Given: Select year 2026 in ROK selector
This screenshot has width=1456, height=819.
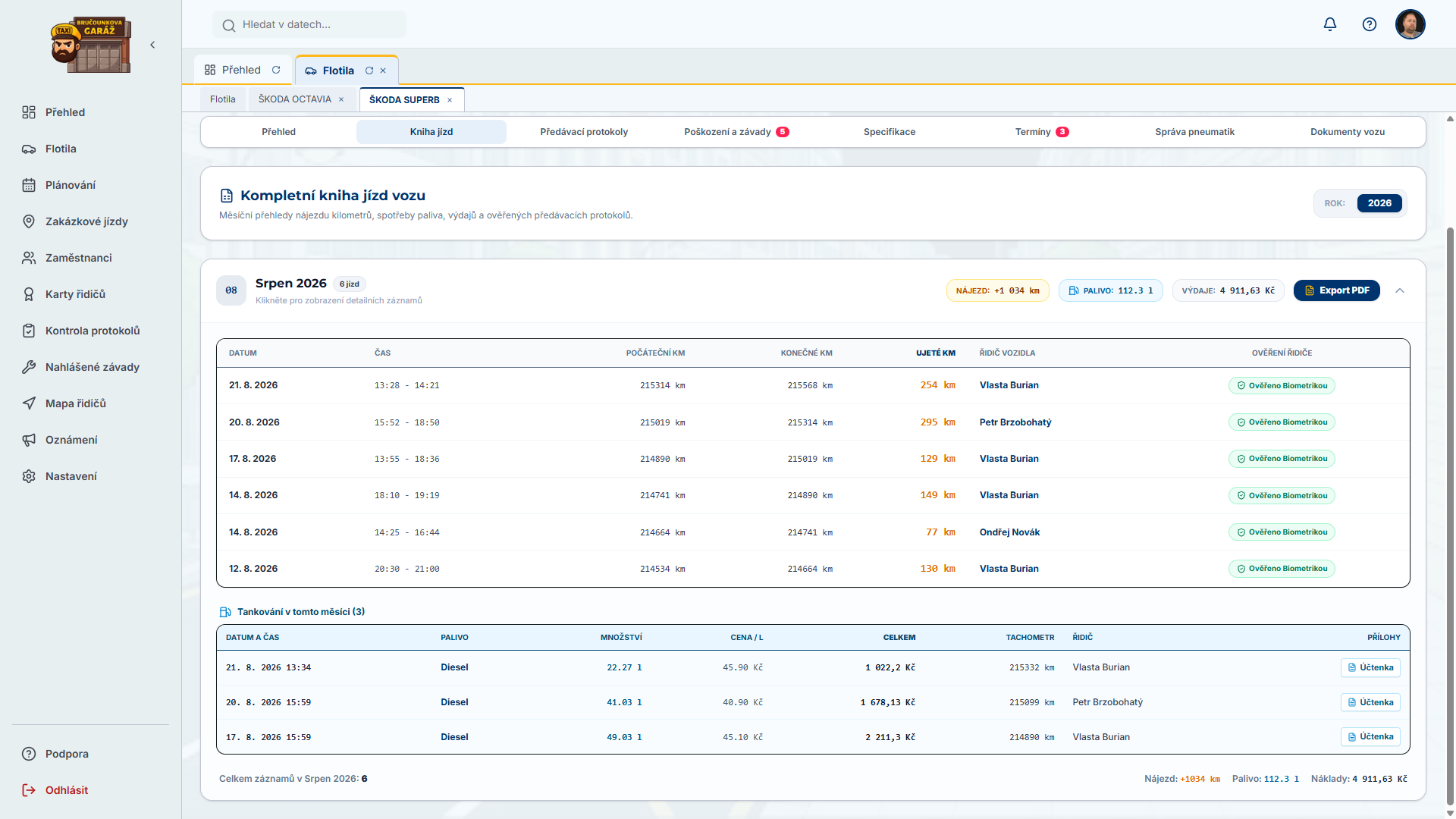Looking at the screenshot, I should click(x=1379, y=203).
